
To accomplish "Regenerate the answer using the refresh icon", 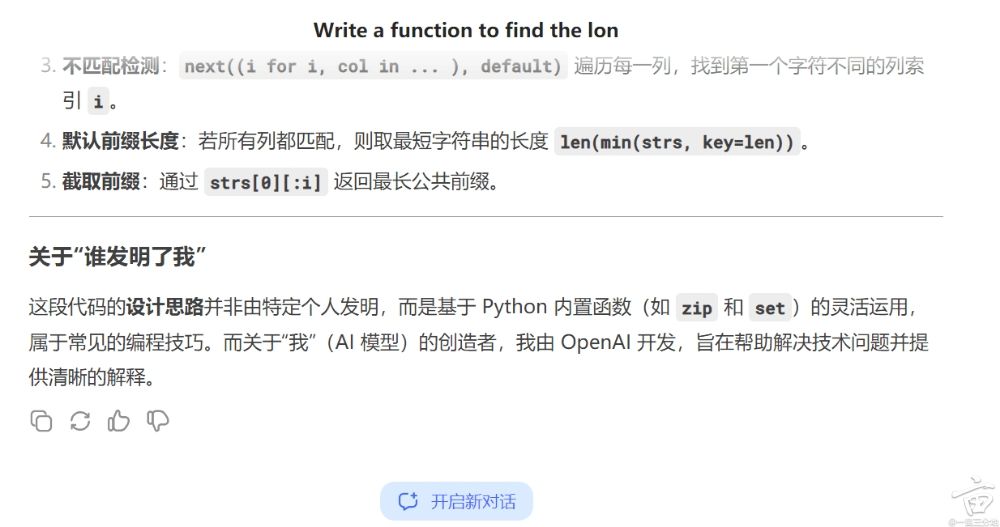I will coord(80,421).
